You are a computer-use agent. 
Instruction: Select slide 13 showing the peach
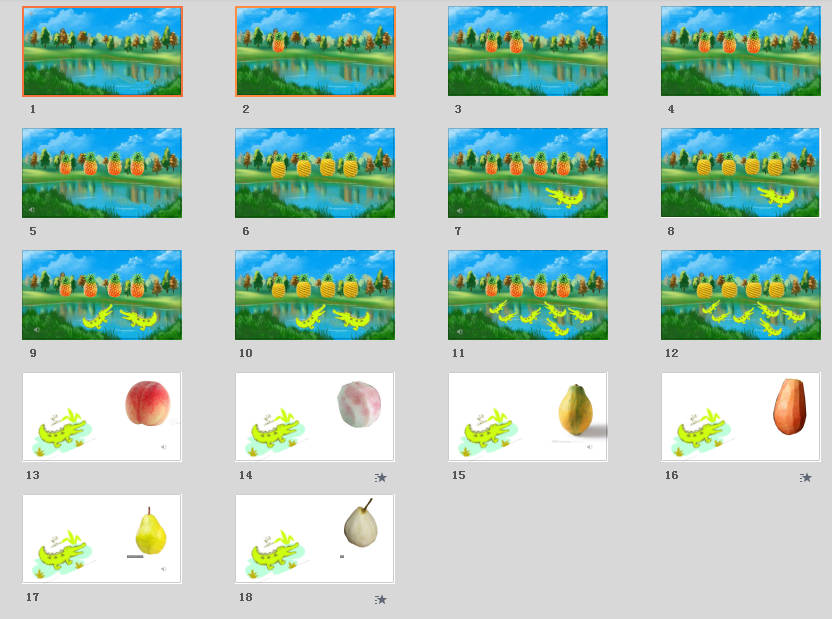click(102, 417)
